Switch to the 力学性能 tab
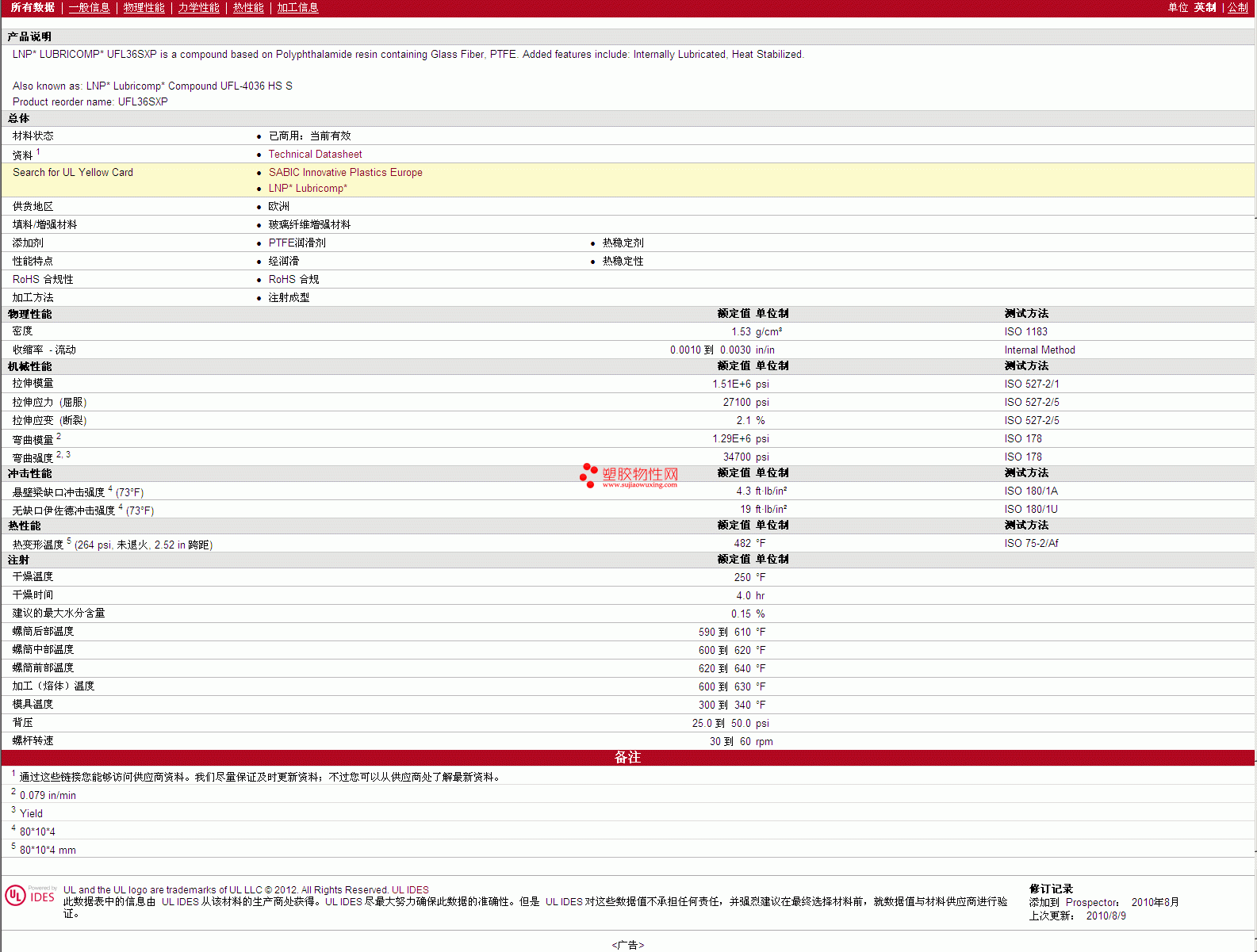The width and height of the screenshot is (1257, 952). pyautogui.click(x=198, y=7)
